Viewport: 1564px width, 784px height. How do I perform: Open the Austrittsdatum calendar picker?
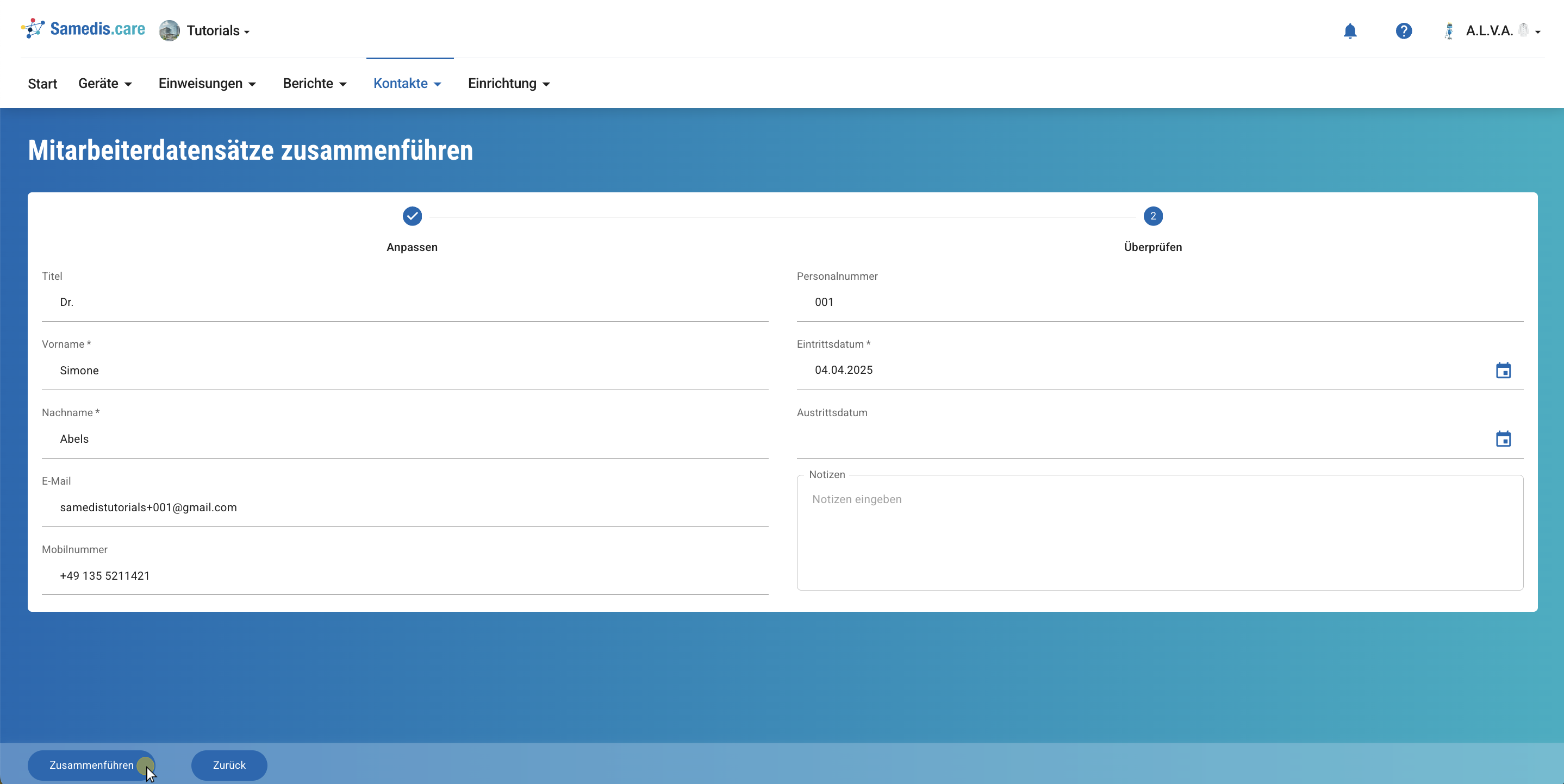coord(1503,438)
